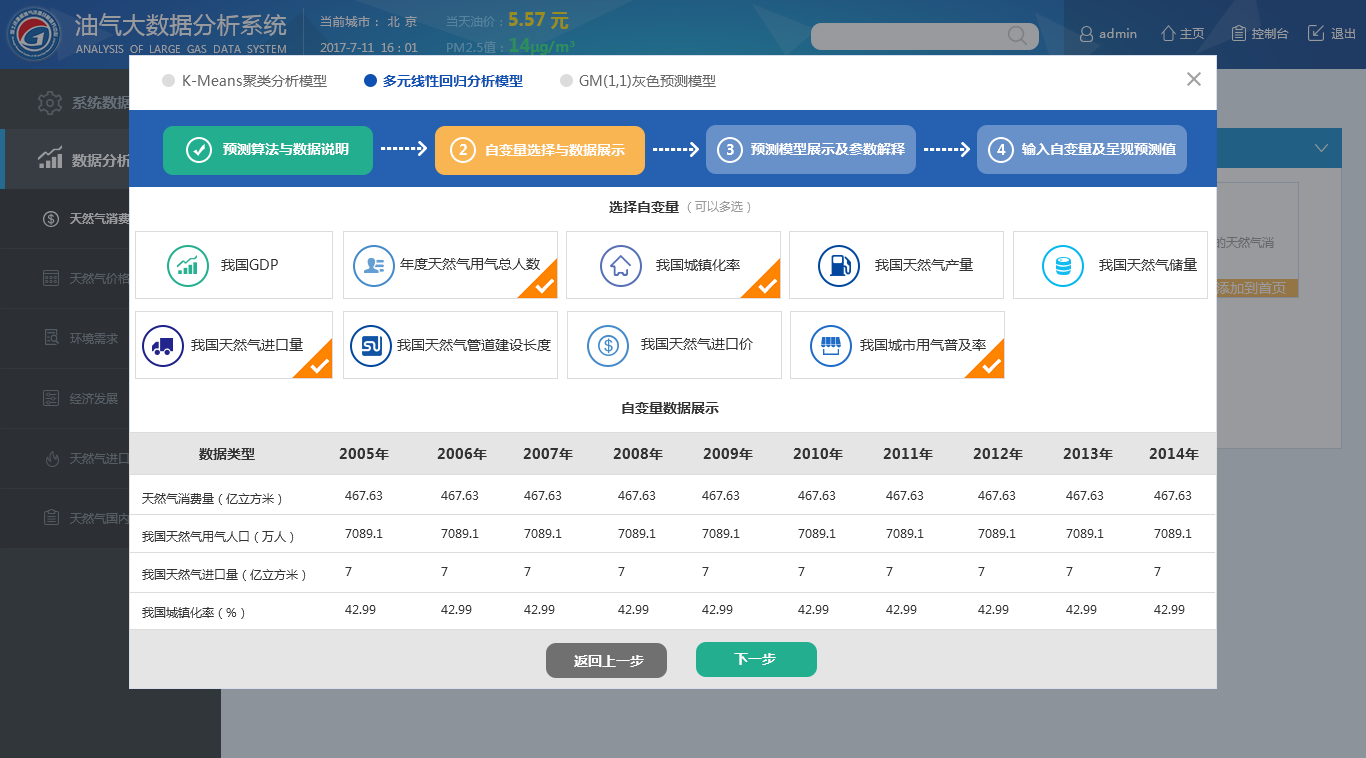Select 我国天然气管道建设长度 variable

click(450, 345)
